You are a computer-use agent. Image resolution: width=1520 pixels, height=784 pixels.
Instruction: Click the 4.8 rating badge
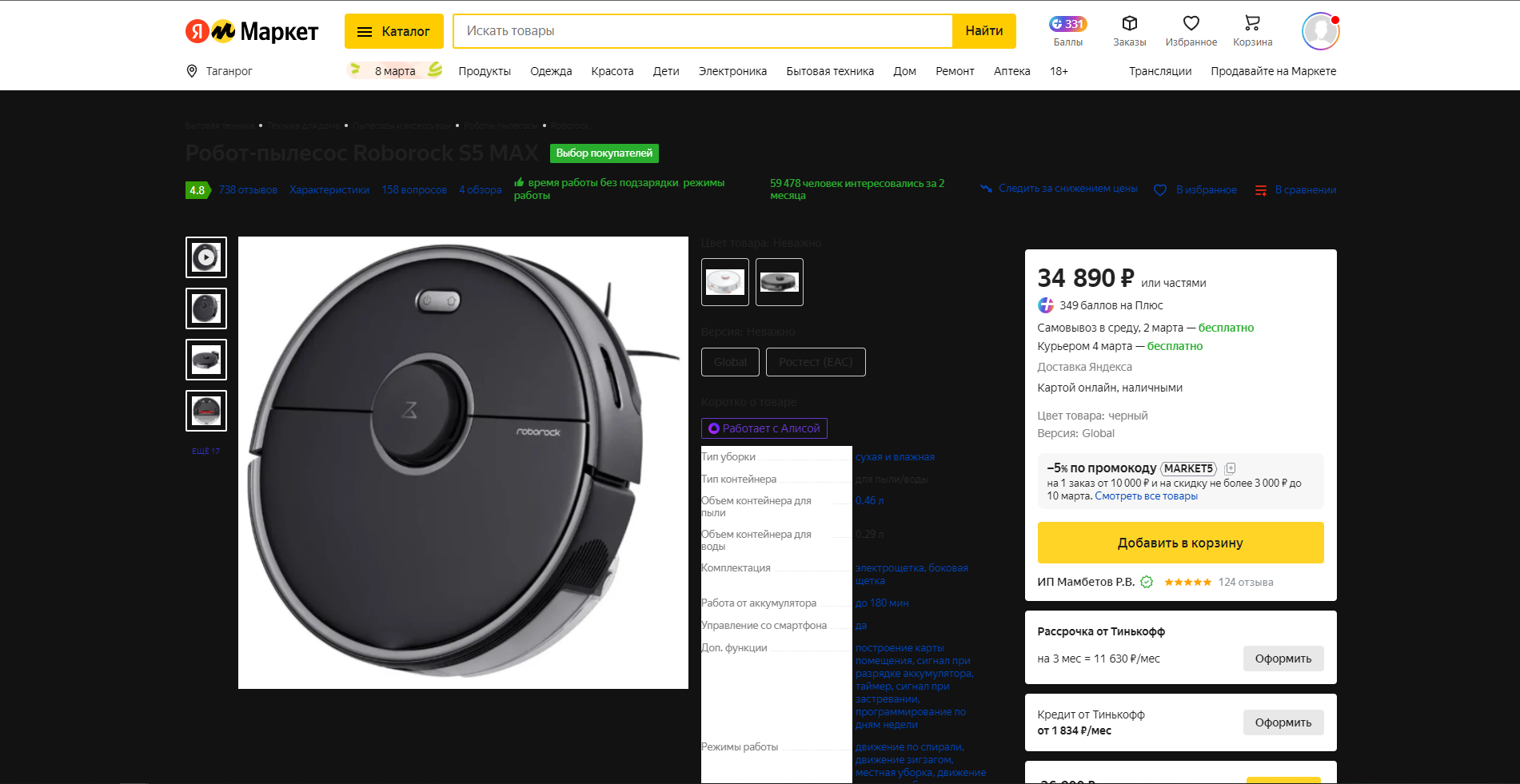(x=197, y=190)
